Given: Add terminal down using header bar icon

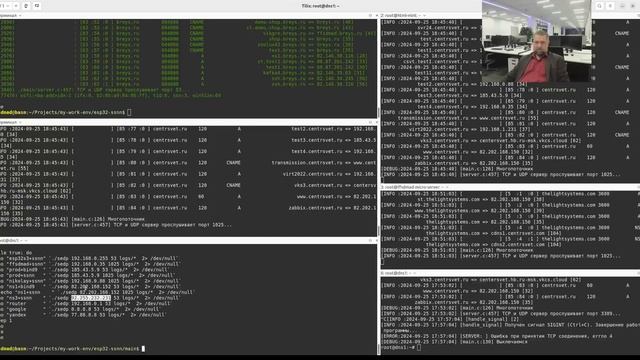Looking at the screenshot, I should [x=37, y=6].
